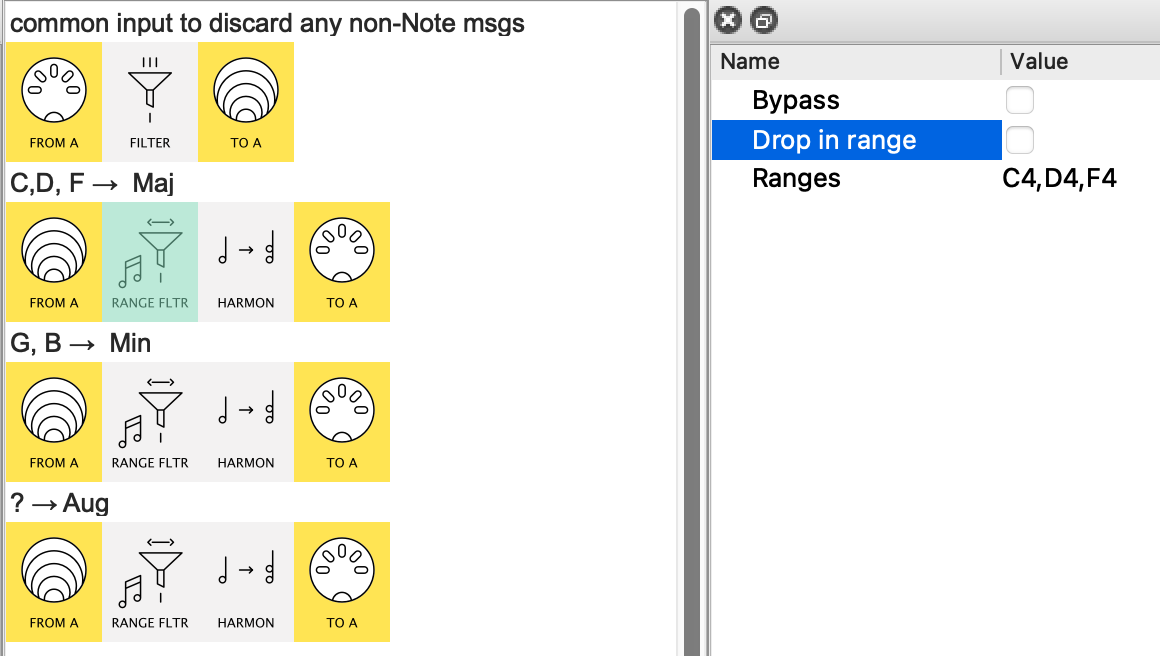Click RANGE FLTR in G, B Min row

pyautogui.click(x=150, y=422)
